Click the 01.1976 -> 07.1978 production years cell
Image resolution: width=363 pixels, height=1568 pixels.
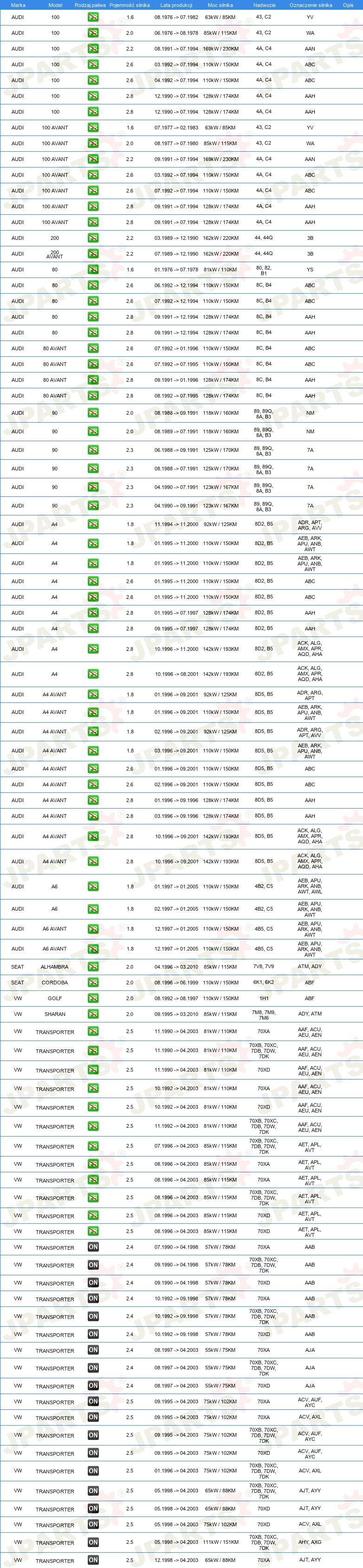click(176, 270)
